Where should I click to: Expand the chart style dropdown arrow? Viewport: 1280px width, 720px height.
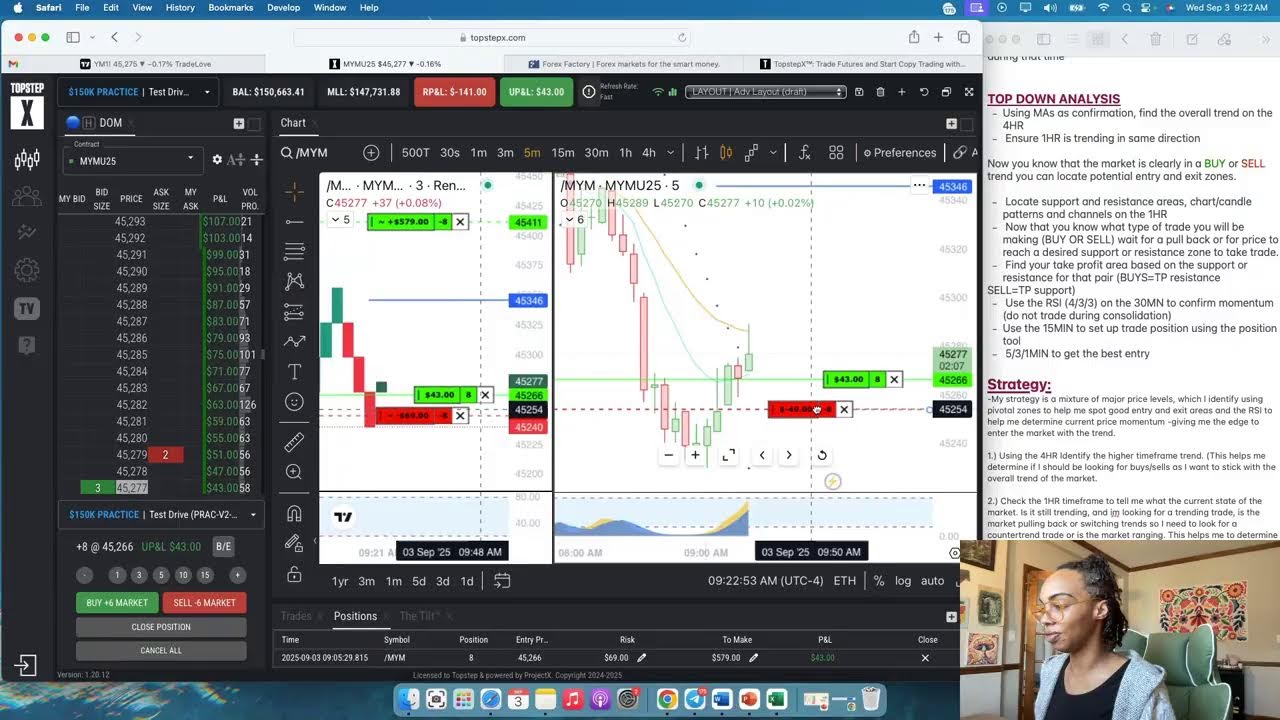click(x=773, y=153)
